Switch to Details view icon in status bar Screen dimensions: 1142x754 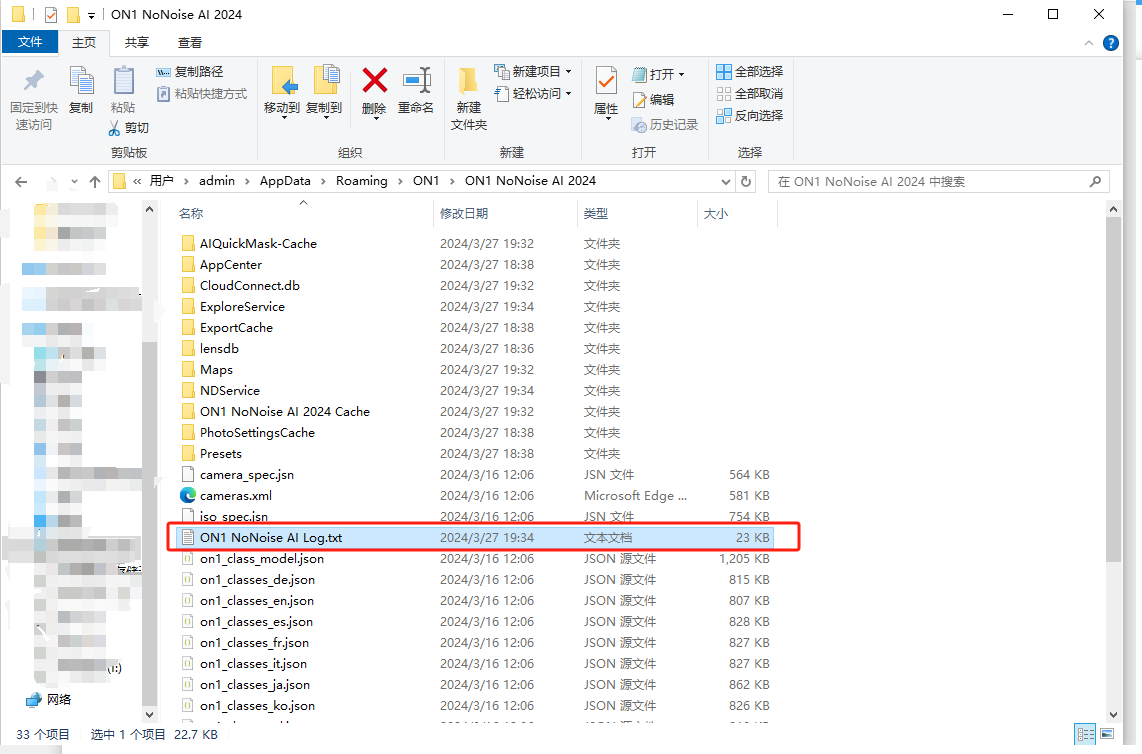coord(1085,734)
